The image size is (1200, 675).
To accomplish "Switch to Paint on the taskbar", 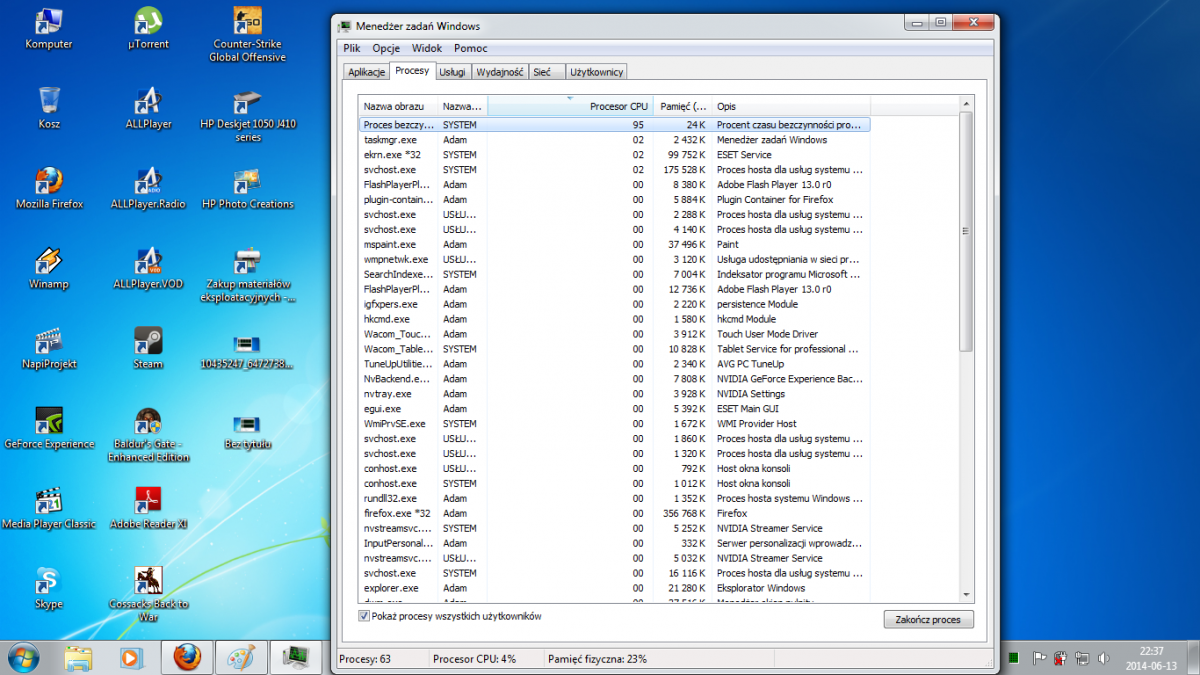I will click(x=241, y=657).
